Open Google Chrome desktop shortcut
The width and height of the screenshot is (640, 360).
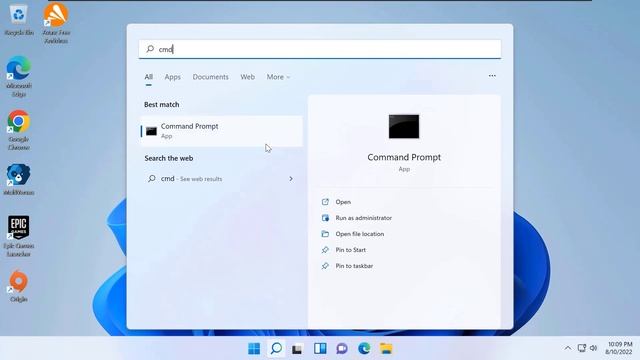pyautogui.click(x=18, y=130)
